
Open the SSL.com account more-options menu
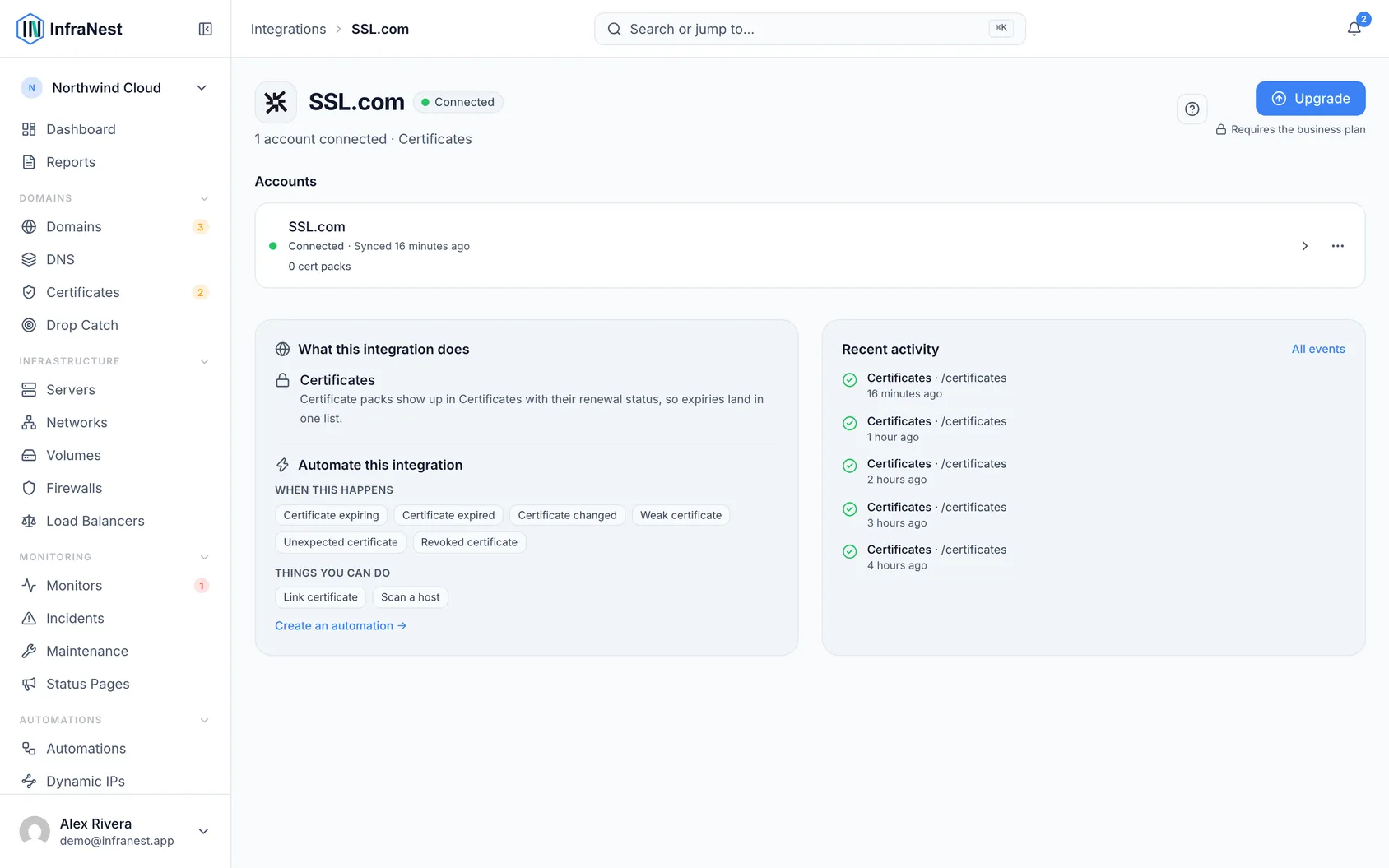click(x=1338, y=246)
